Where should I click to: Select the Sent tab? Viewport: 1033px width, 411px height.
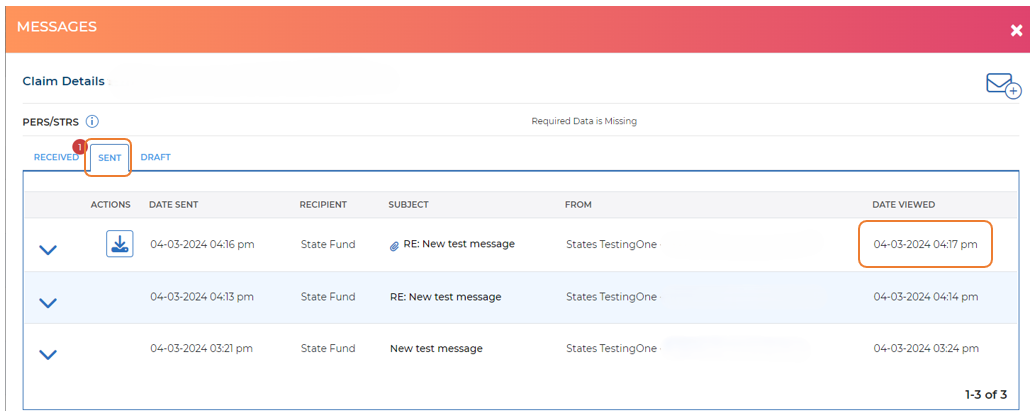tap(110, 158)
